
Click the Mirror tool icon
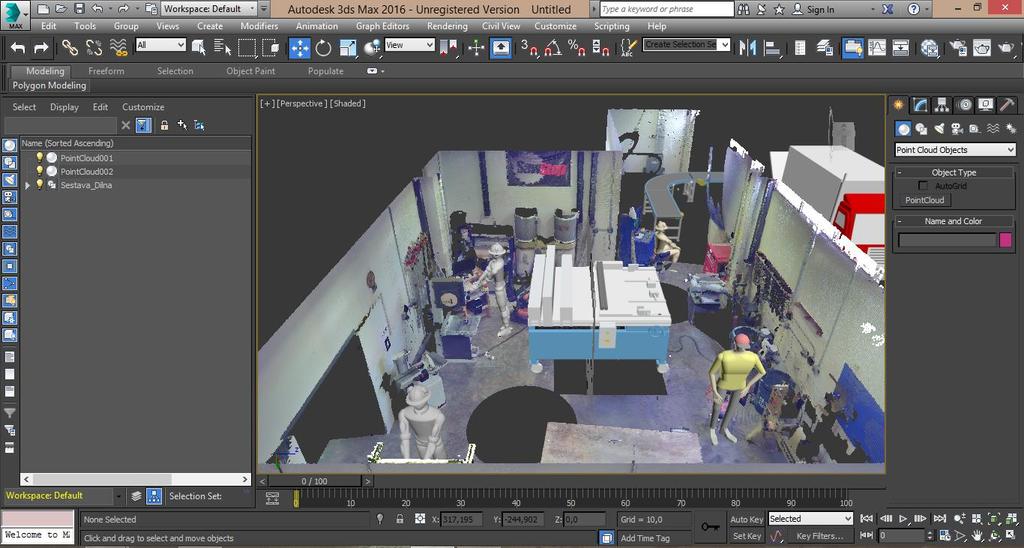coord(748,48)
